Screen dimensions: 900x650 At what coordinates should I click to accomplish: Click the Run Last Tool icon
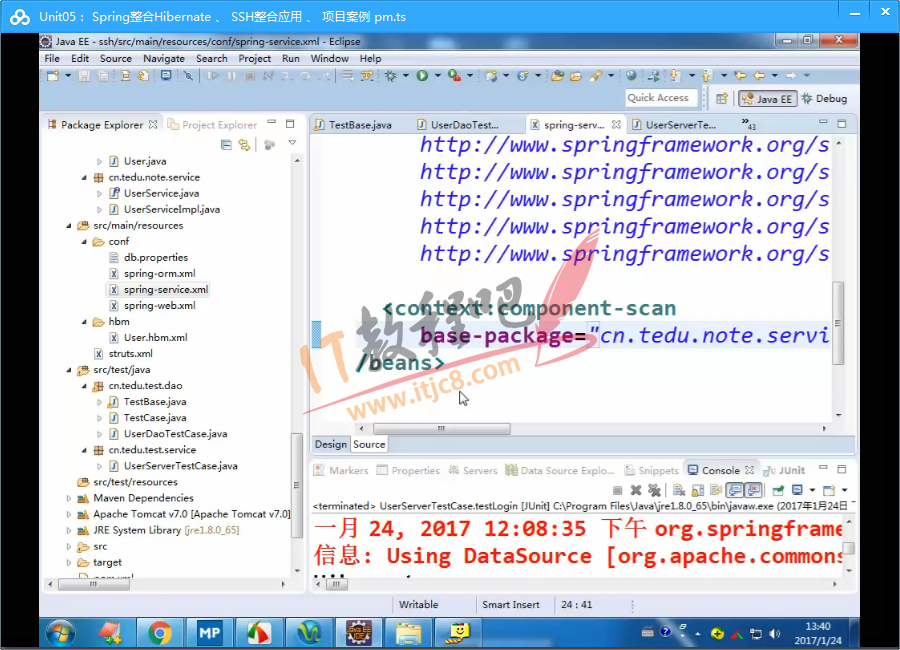click(x=455, y=75)
